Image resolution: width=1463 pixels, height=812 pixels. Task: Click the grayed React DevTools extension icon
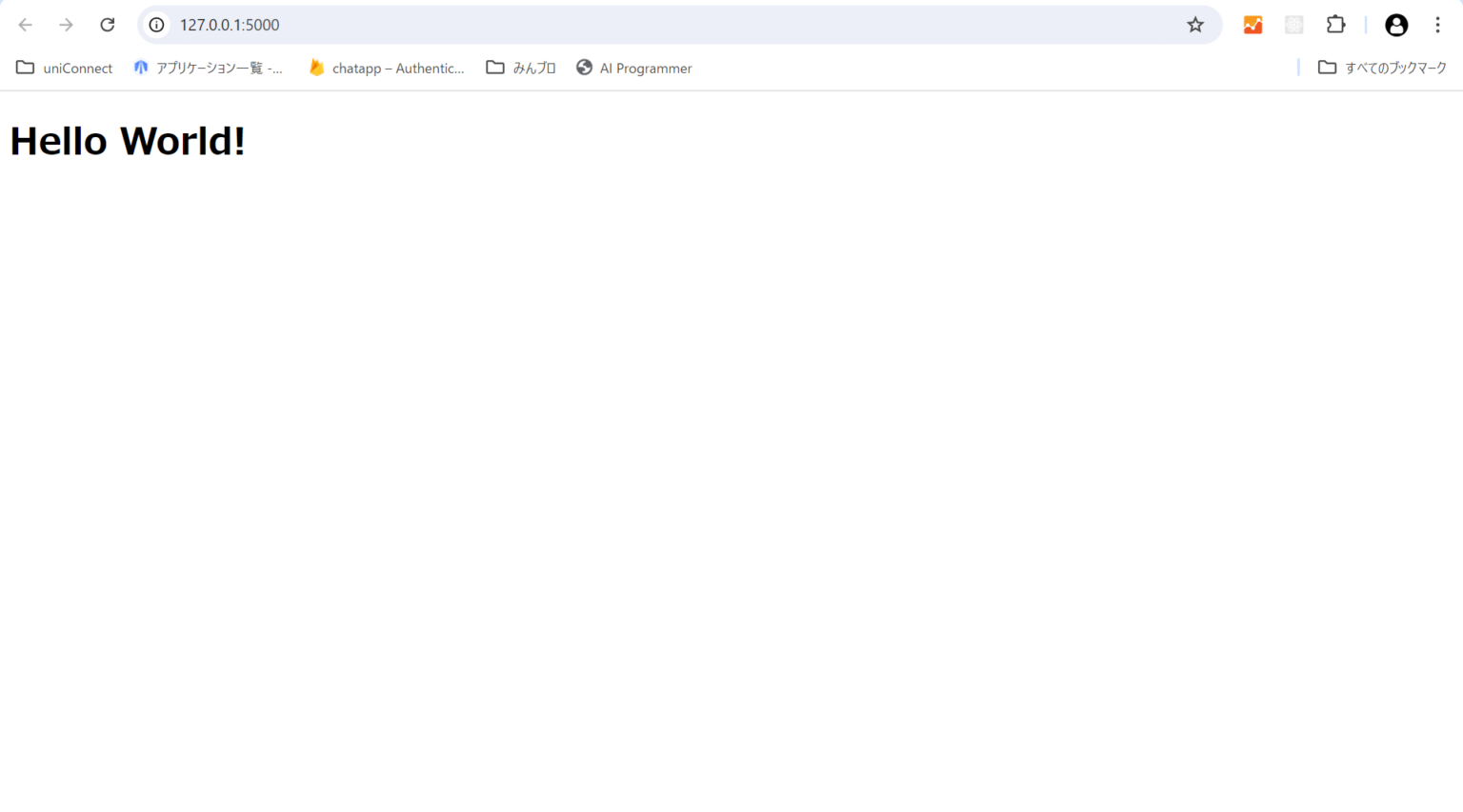[x=1293, y=25]
